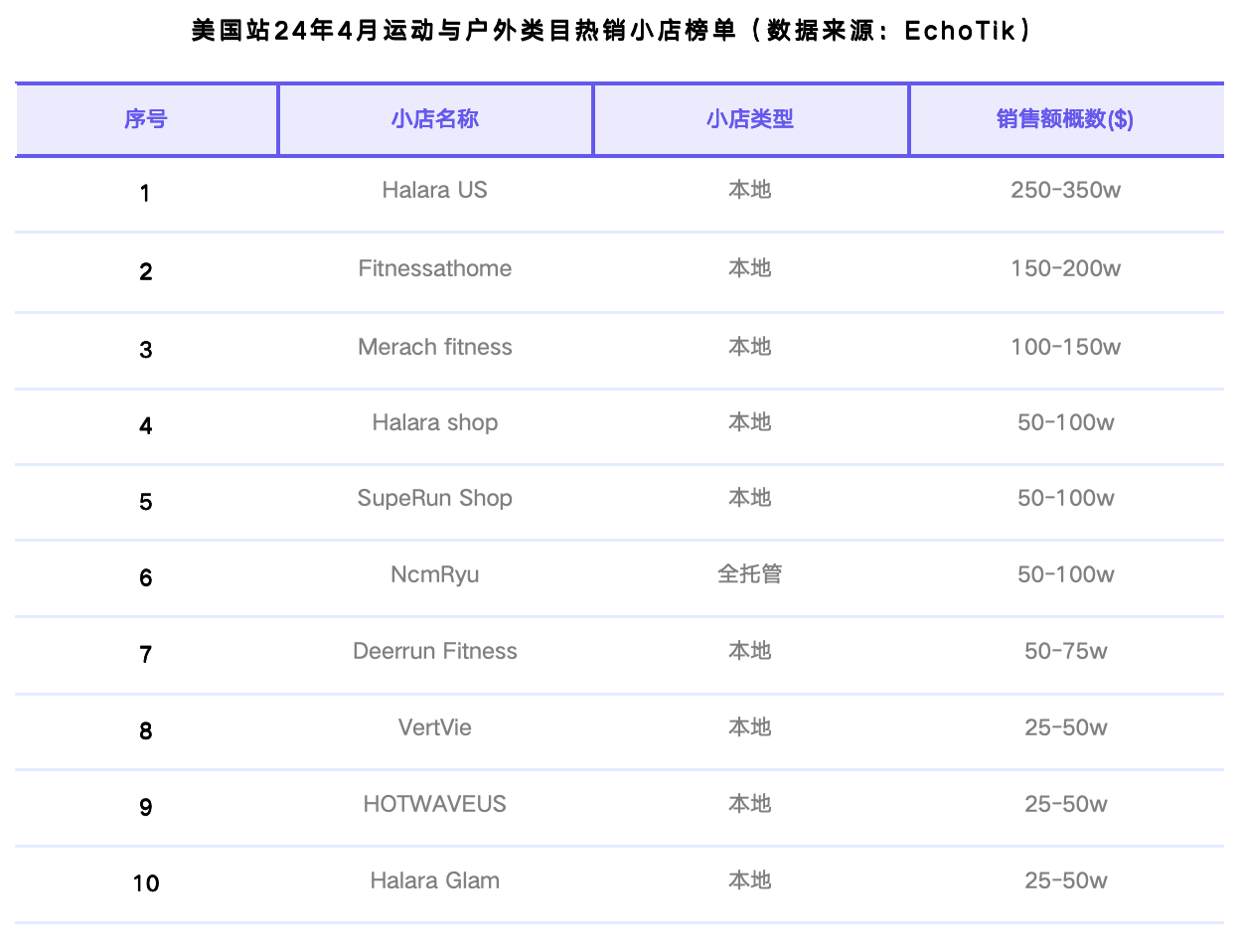1242x952 pixels.
Task: Click the 序号 column header
Action: [146, 119]
